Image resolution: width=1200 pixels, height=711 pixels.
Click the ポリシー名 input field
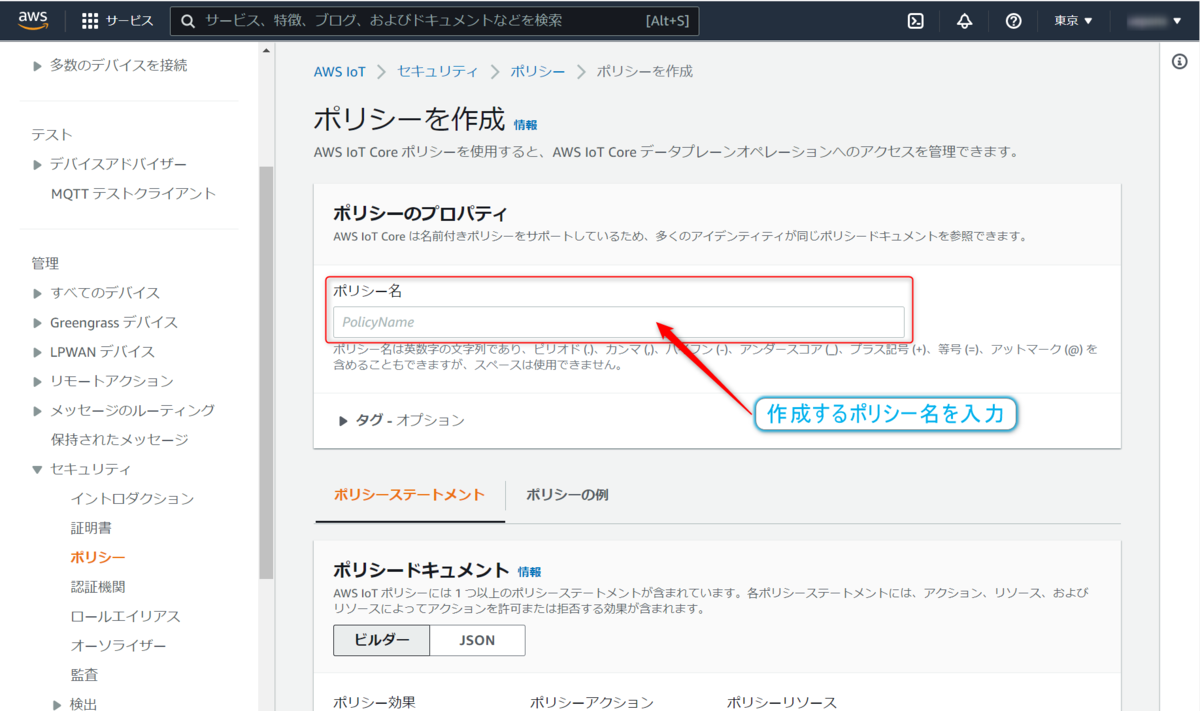tap(618, 322)
